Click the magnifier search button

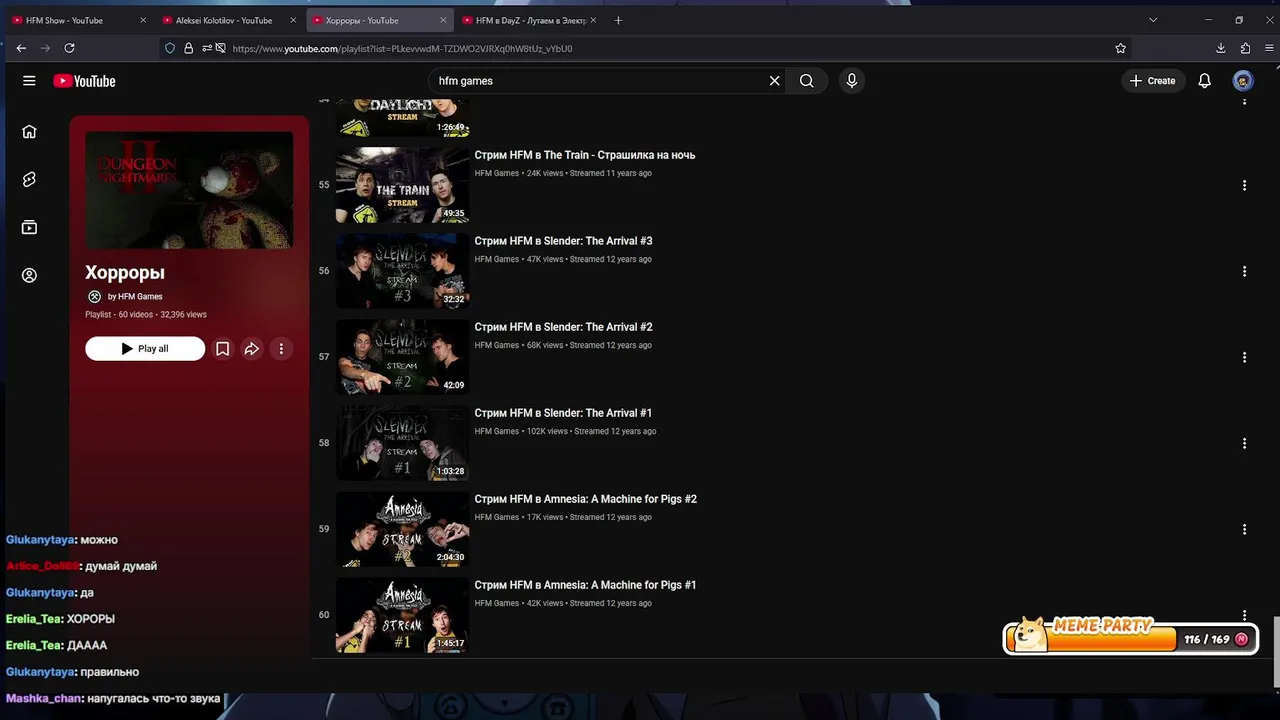[807, 81]
